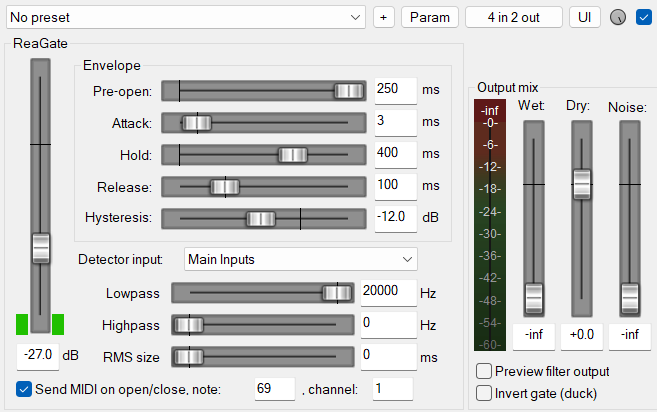Click the Hold 400 ms field
The image size is (657, 412).
pyautogui.click(x=396, y=154)
